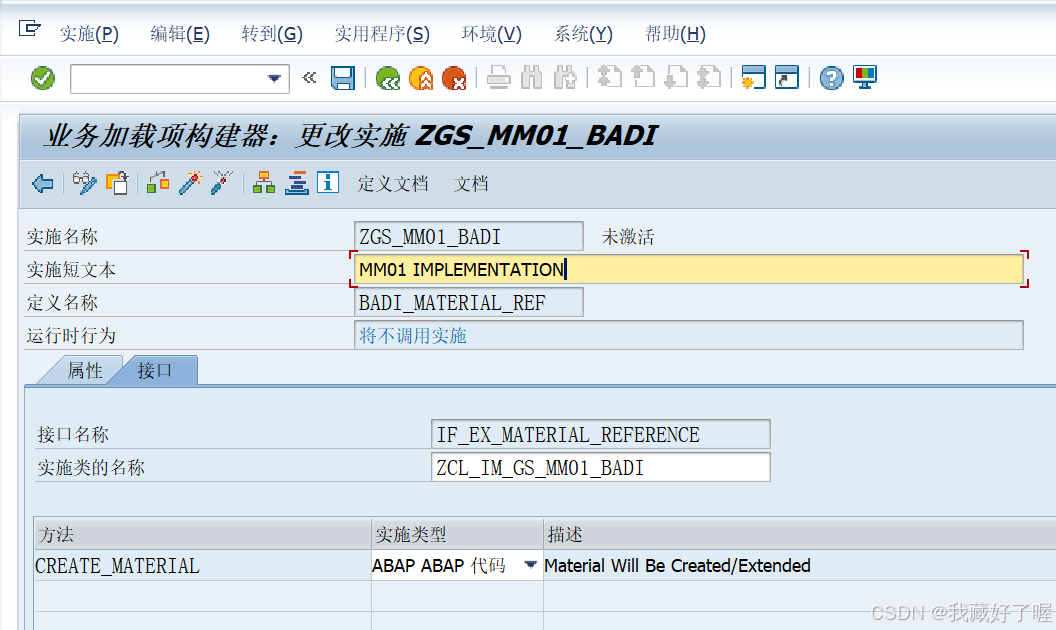Click the 文档 toolbar button
The height and width of the screenshot is (630, 1056).
(x=471, y=183)
